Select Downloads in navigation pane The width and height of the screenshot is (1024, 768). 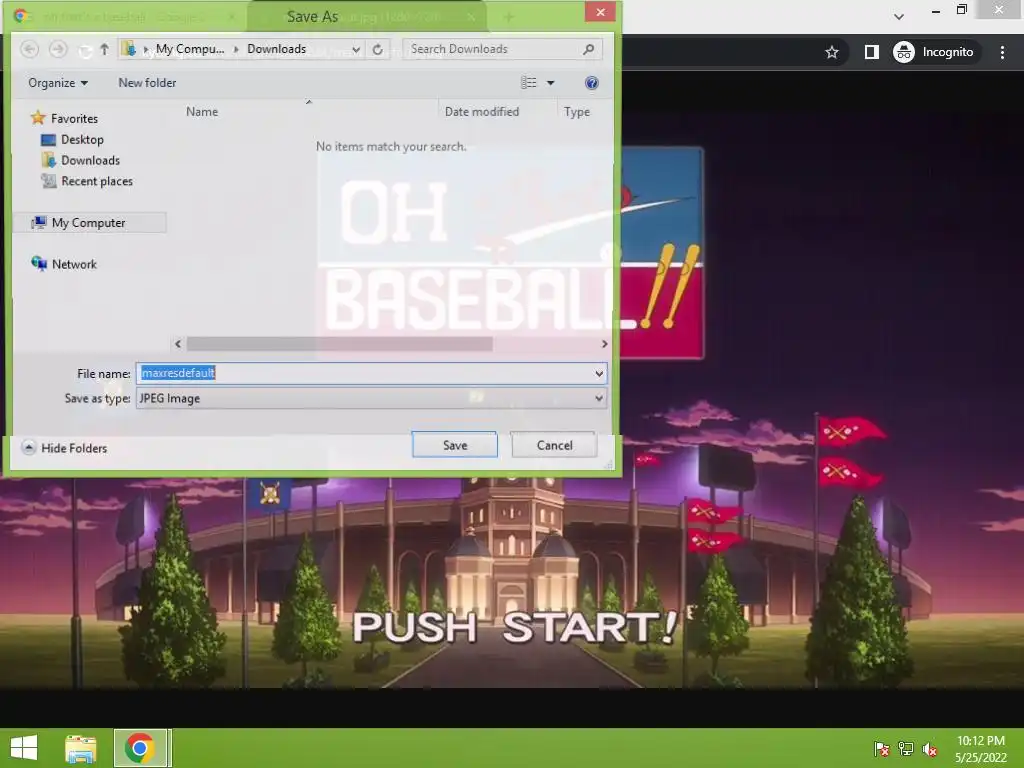point(81,161)
